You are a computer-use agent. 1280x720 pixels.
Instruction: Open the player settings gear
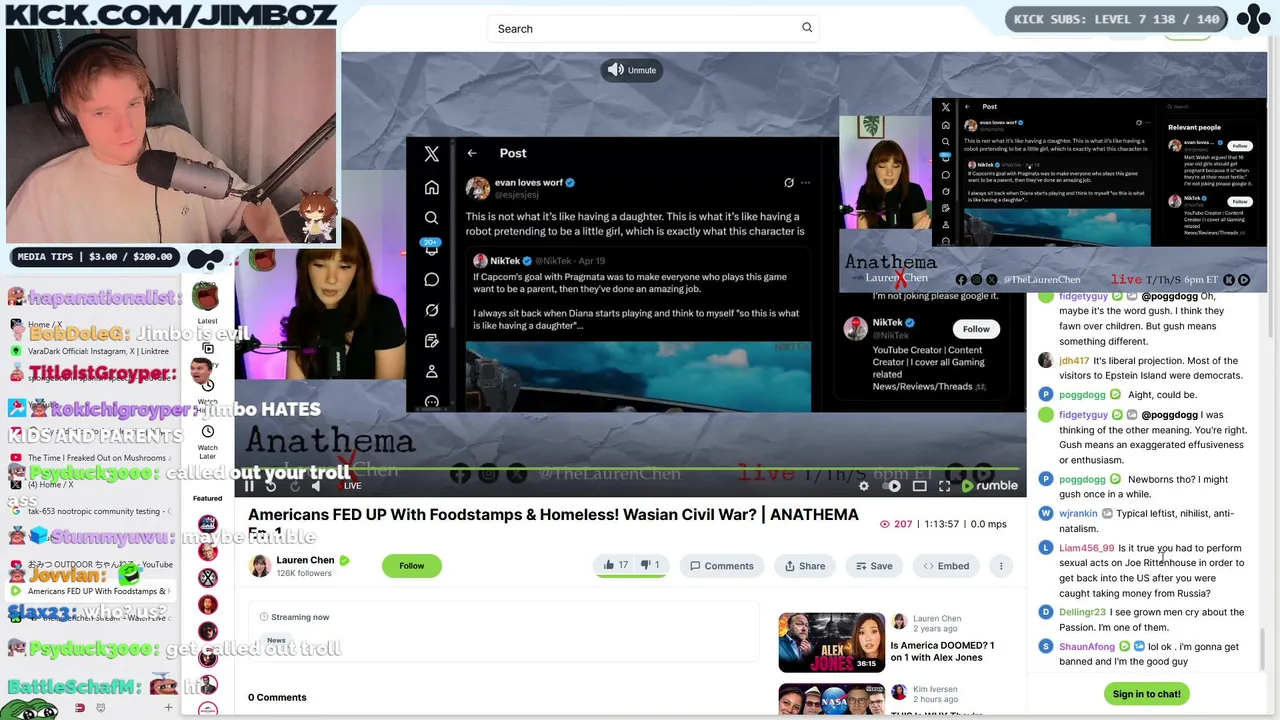[864, 486]
